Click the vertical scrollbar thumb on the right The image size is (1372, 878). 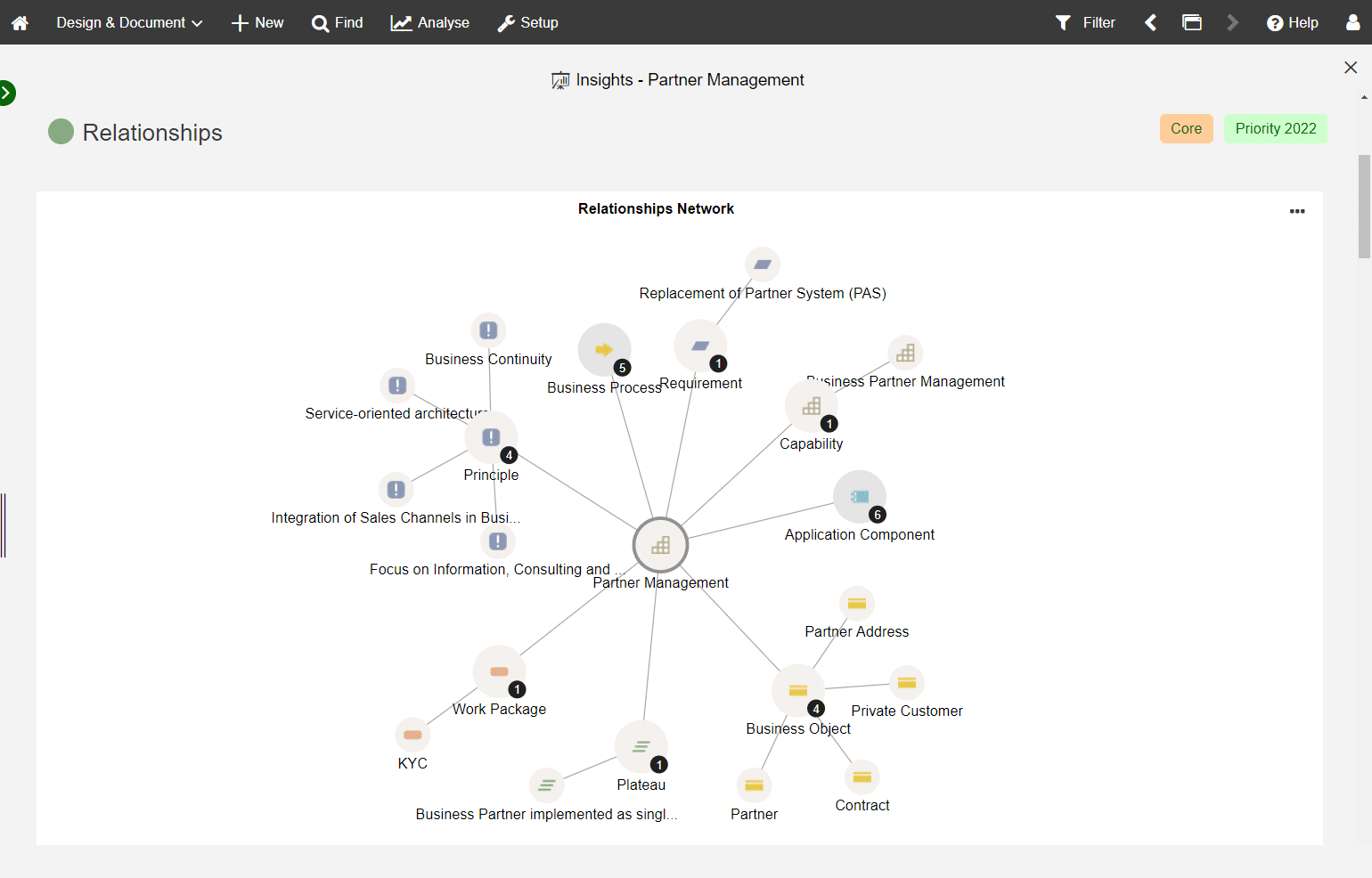1364,205
